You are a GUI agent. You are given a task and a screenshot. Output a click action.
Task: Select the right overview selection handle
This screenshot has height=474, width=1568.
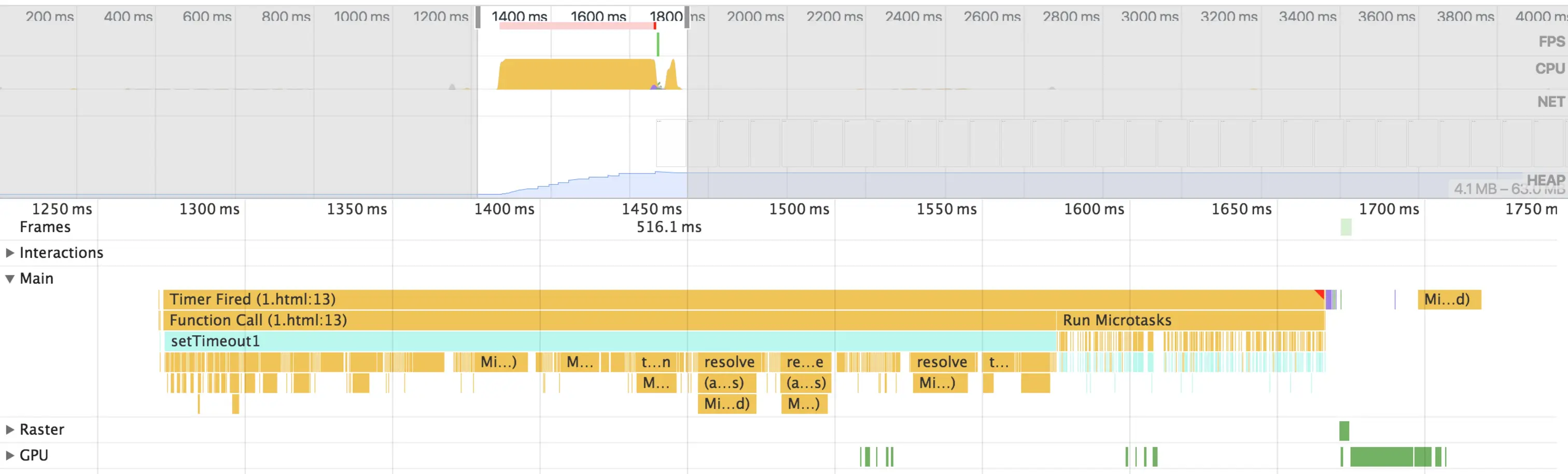coord(687,17)
